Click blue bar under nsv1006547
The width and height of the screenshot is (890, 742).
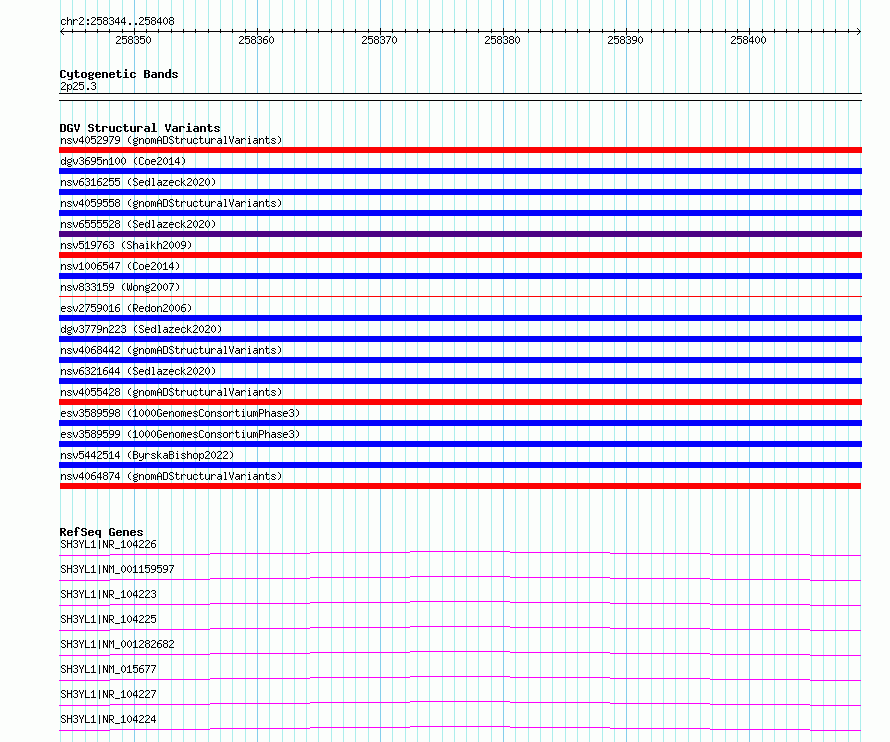pyautogui.click(x=460, y=276)
